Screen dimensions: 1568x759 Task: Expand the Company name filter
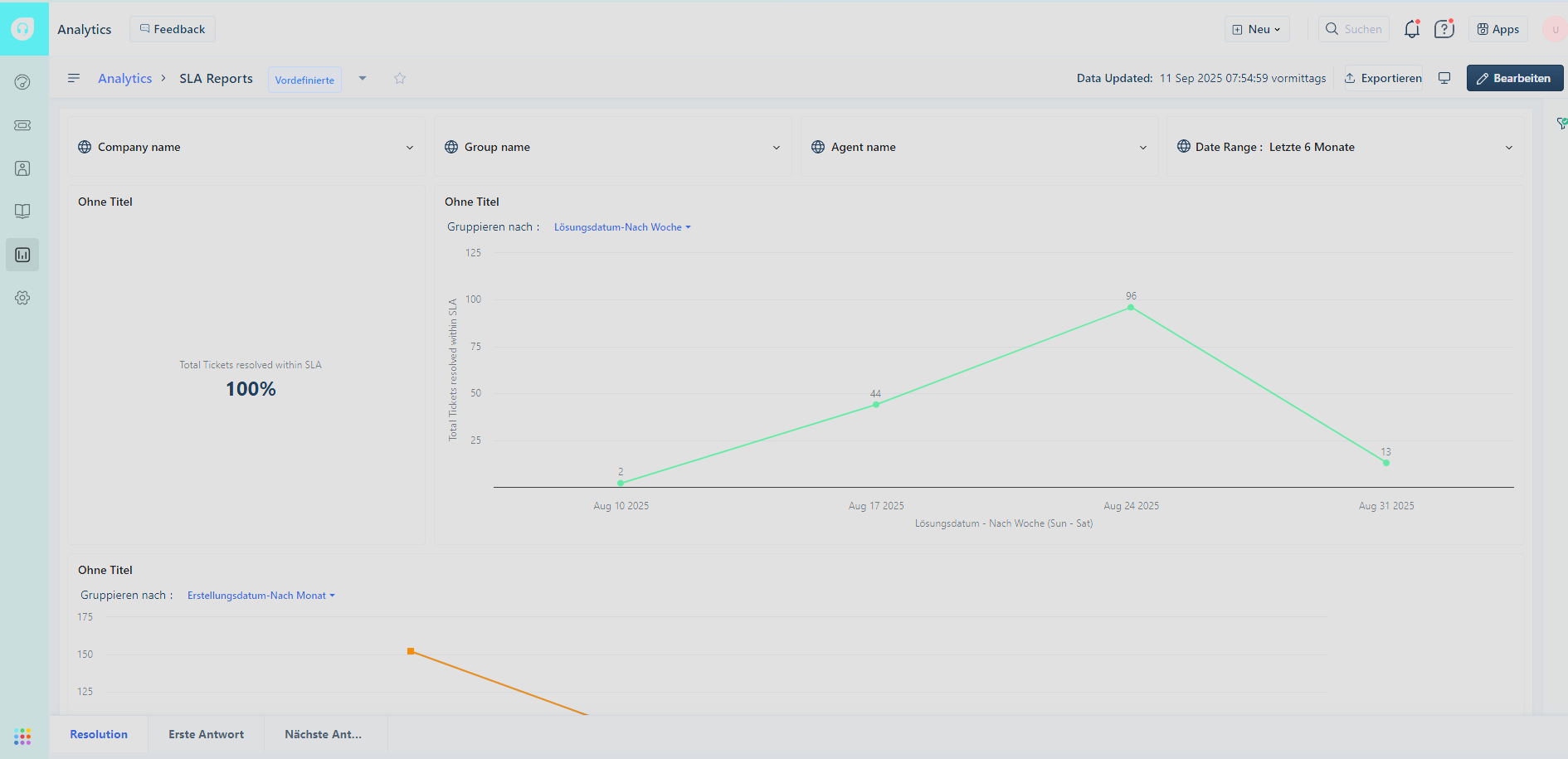[x=246, y=147]
